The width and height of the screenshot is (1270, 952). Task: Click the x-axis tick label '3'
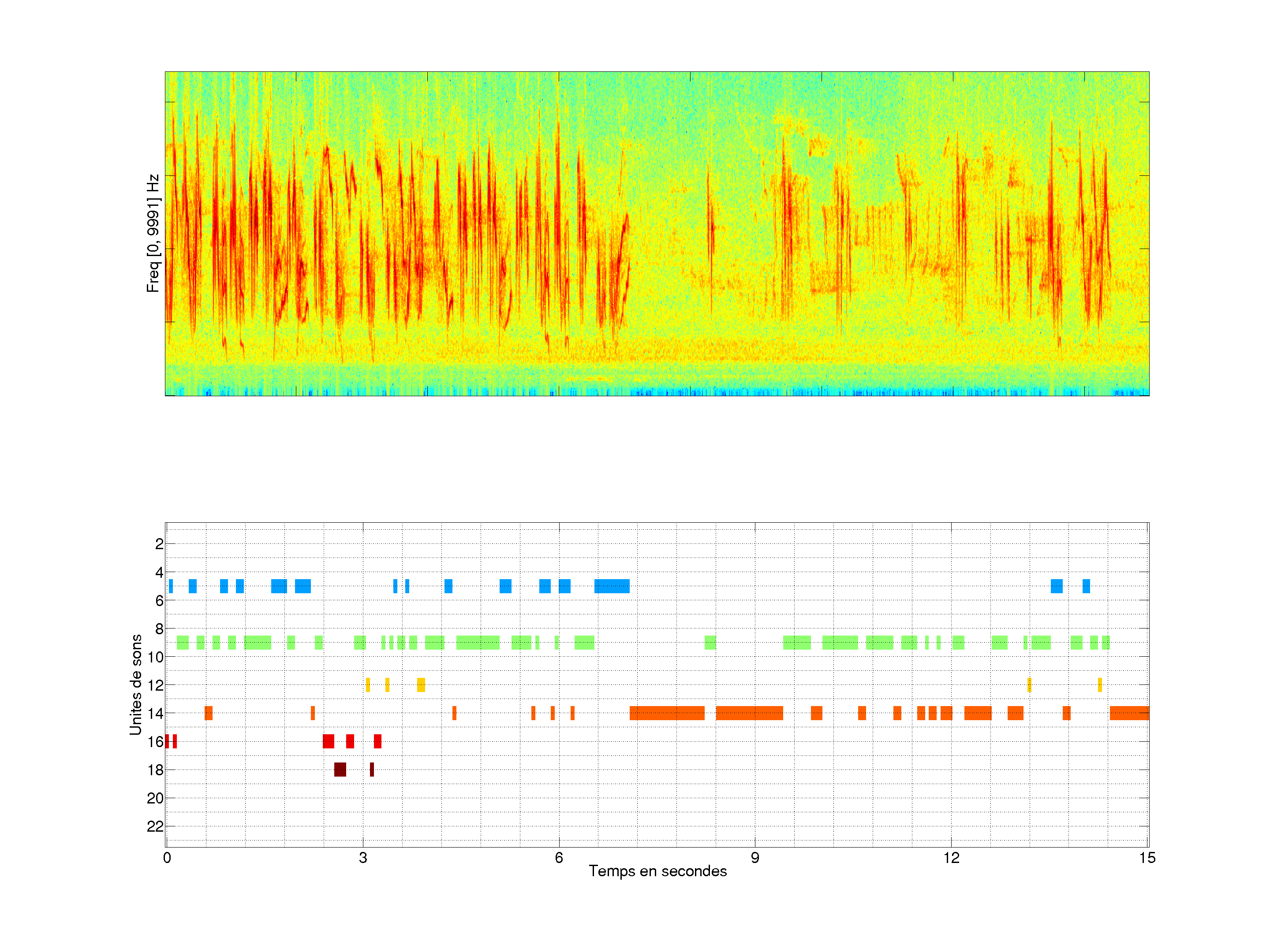(363, 858)
